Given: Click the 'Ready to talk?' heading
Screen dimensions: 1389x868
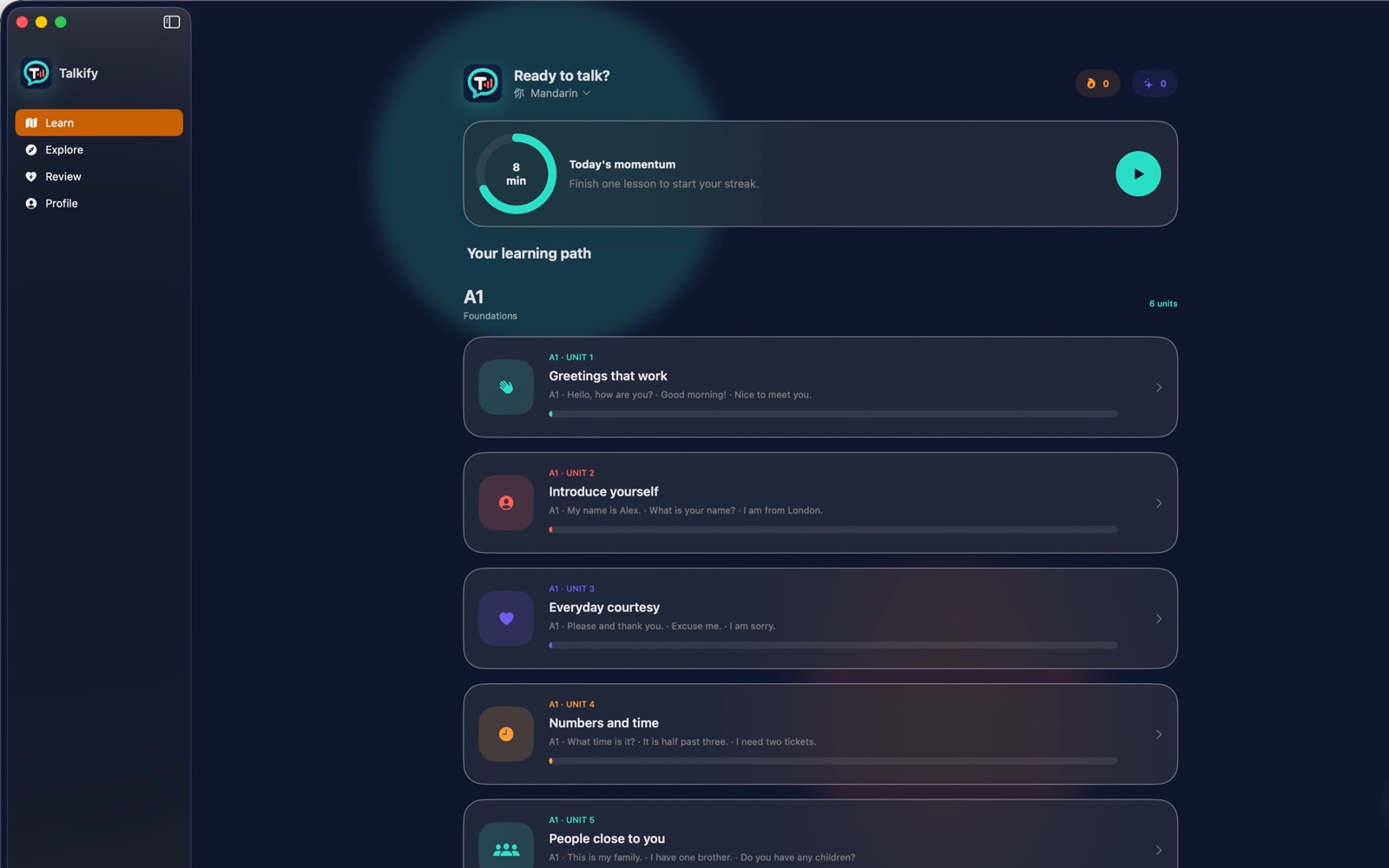Looking at the screenshot, I should point(562,76).
